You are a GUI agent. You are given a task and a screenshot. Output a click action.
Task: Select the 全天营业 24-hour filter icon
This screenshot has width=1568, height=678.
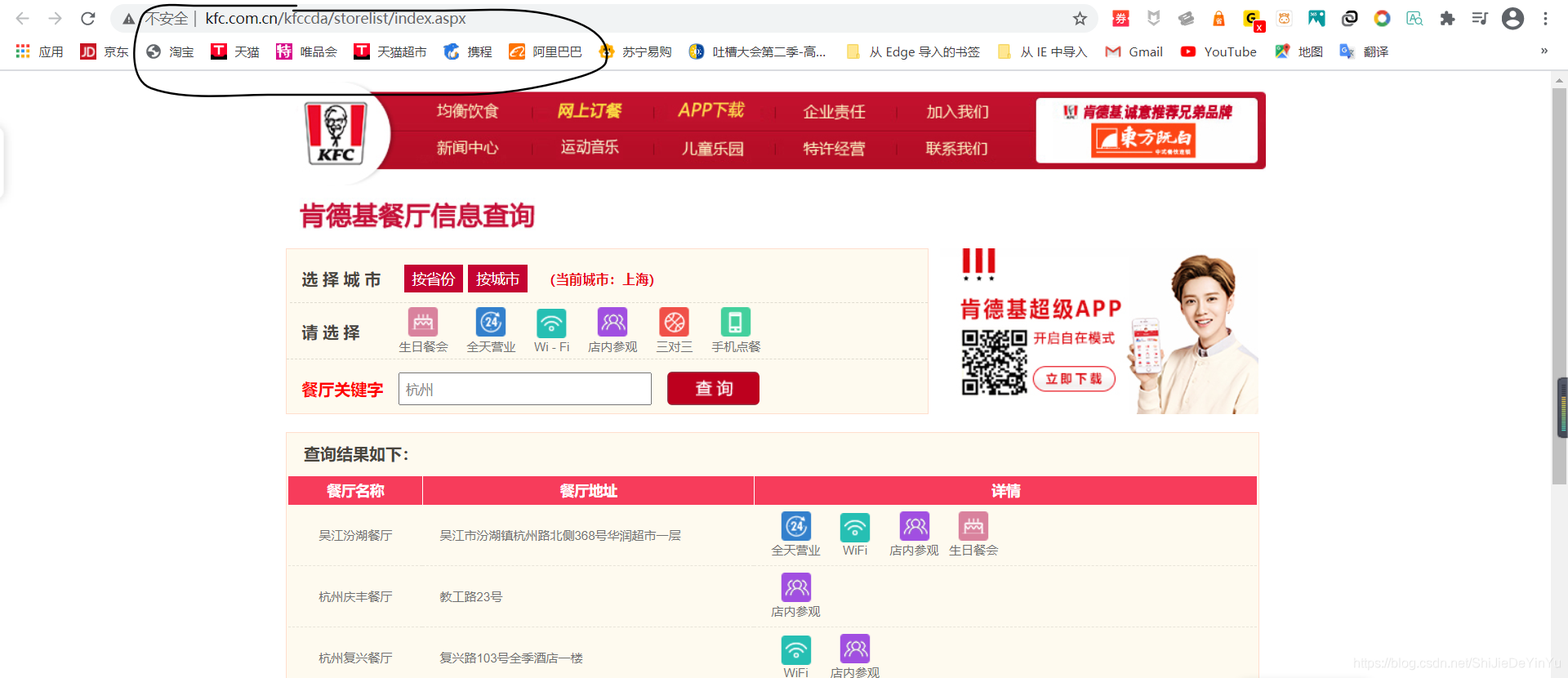[491, 322]
